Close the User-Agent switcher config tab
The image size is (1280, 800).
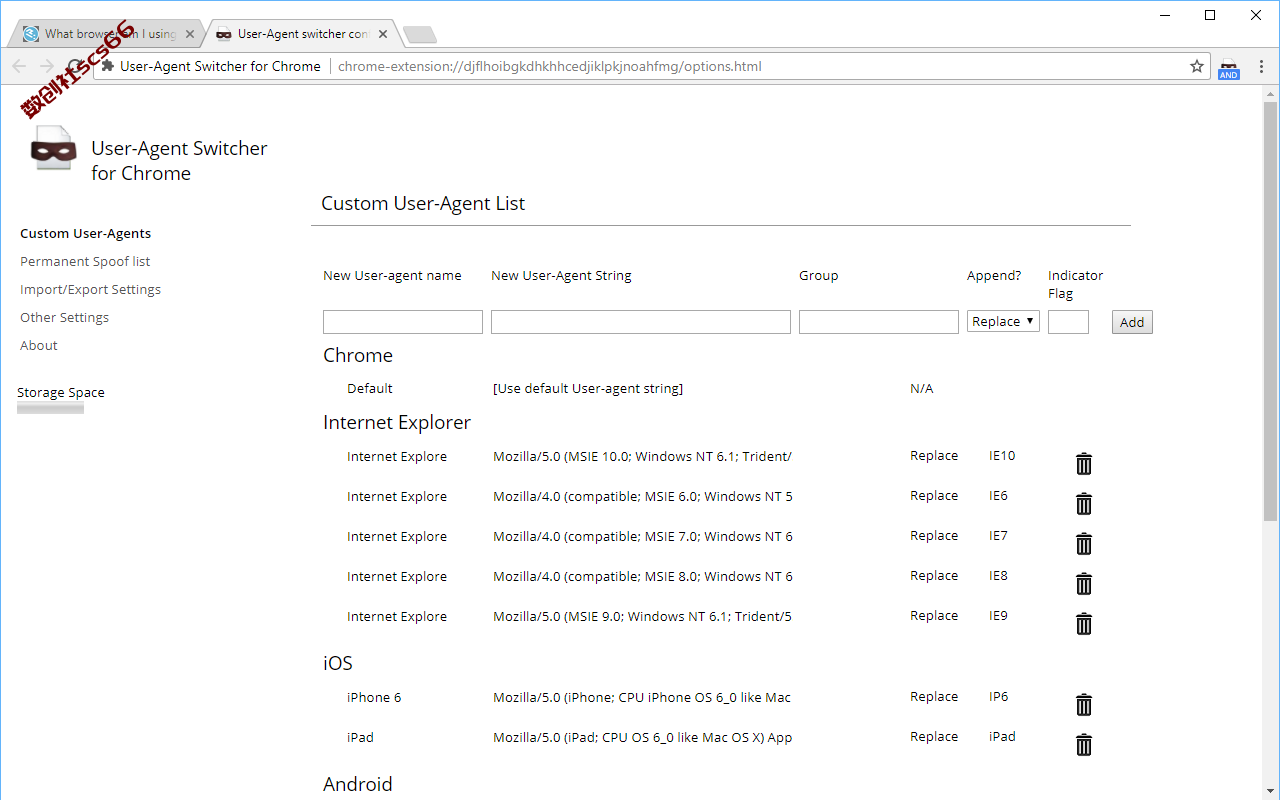point(383,34)
